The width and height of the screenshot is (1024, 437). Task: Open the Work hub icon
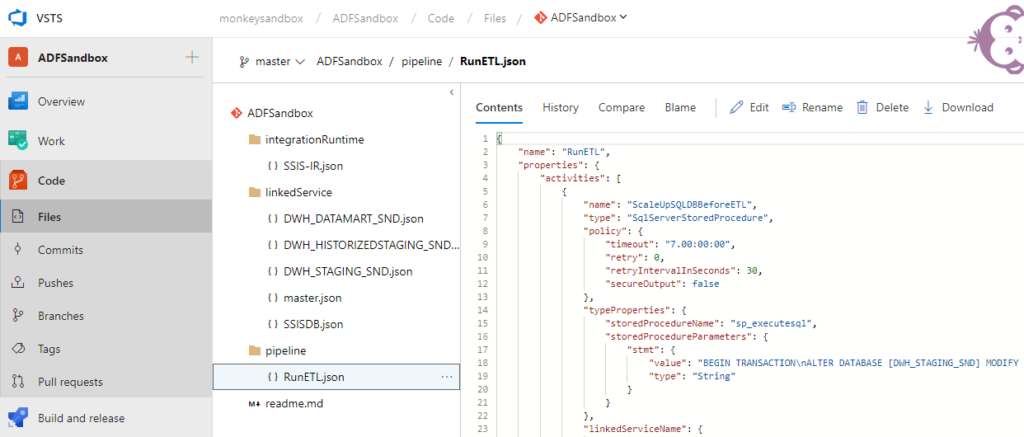[18, 140]
